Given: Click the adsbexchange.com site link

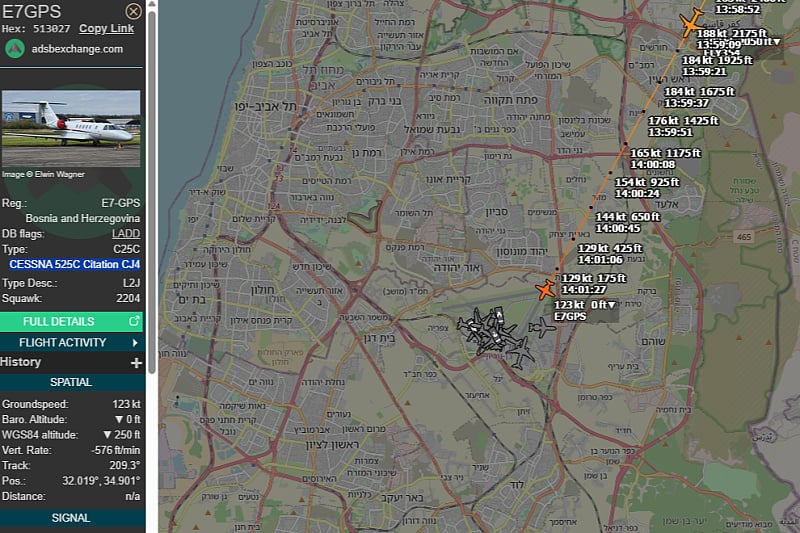Looking at the screenshot, I should [x=76, y=49].
